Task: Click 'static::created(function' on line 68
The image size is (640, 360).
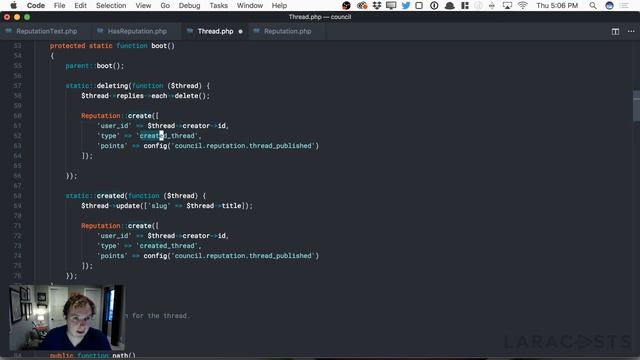Action: [x=112, y=196]
